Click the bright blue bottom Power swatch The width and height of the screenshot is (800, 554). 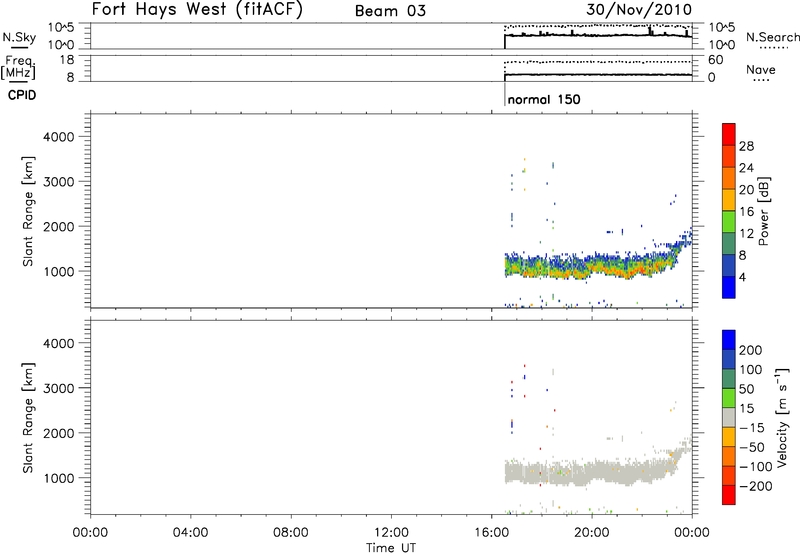point(729,287)
